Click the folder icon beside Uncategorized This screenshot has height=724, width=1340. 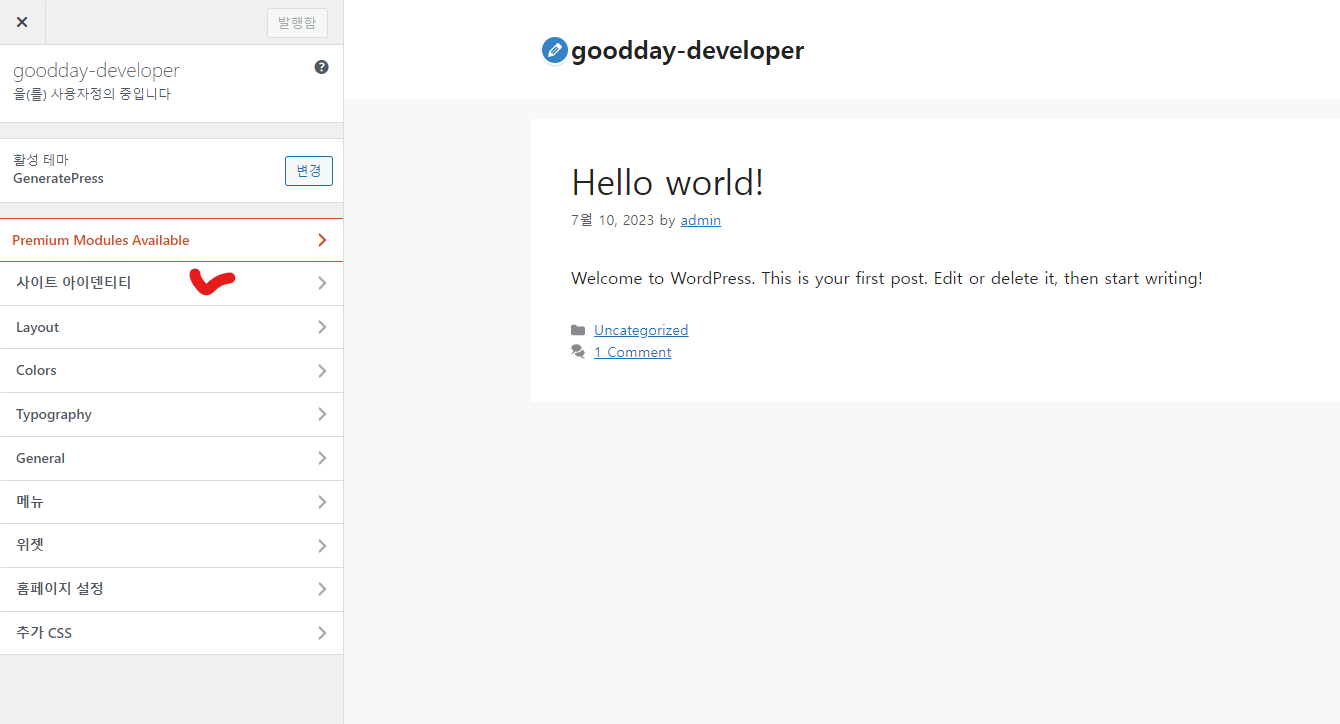point(578,330)
